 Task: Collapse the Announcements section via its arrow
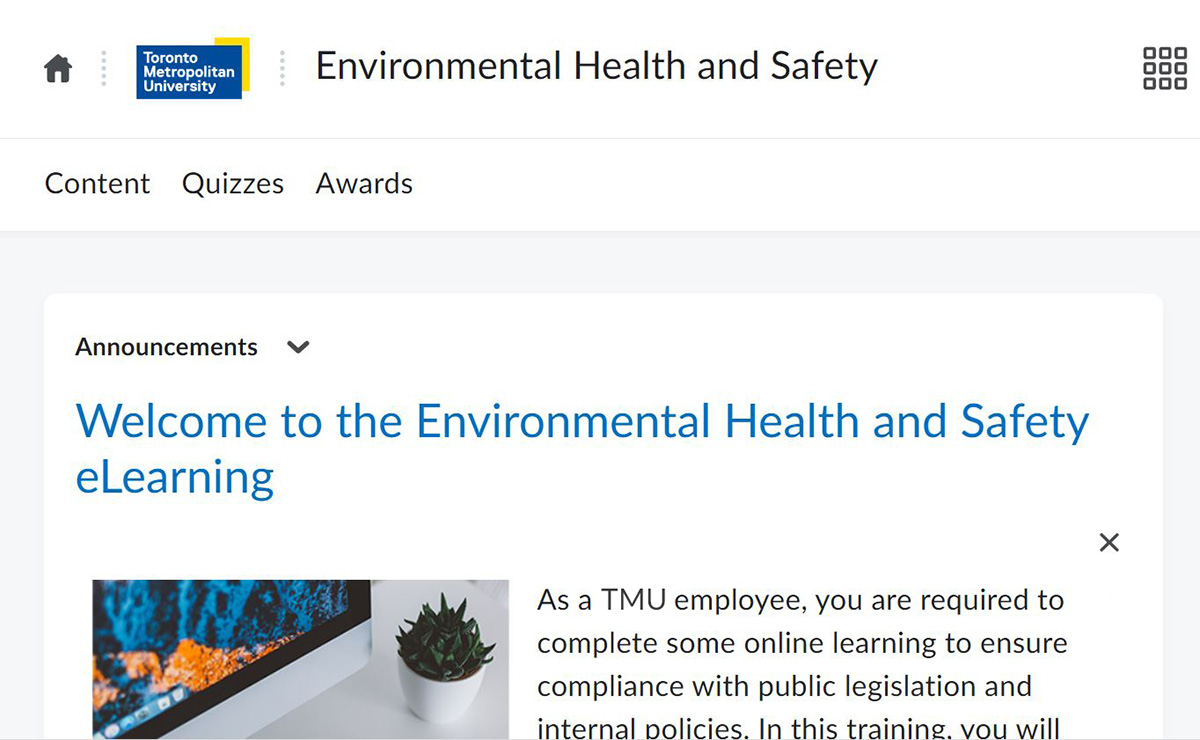click(297, 347)
